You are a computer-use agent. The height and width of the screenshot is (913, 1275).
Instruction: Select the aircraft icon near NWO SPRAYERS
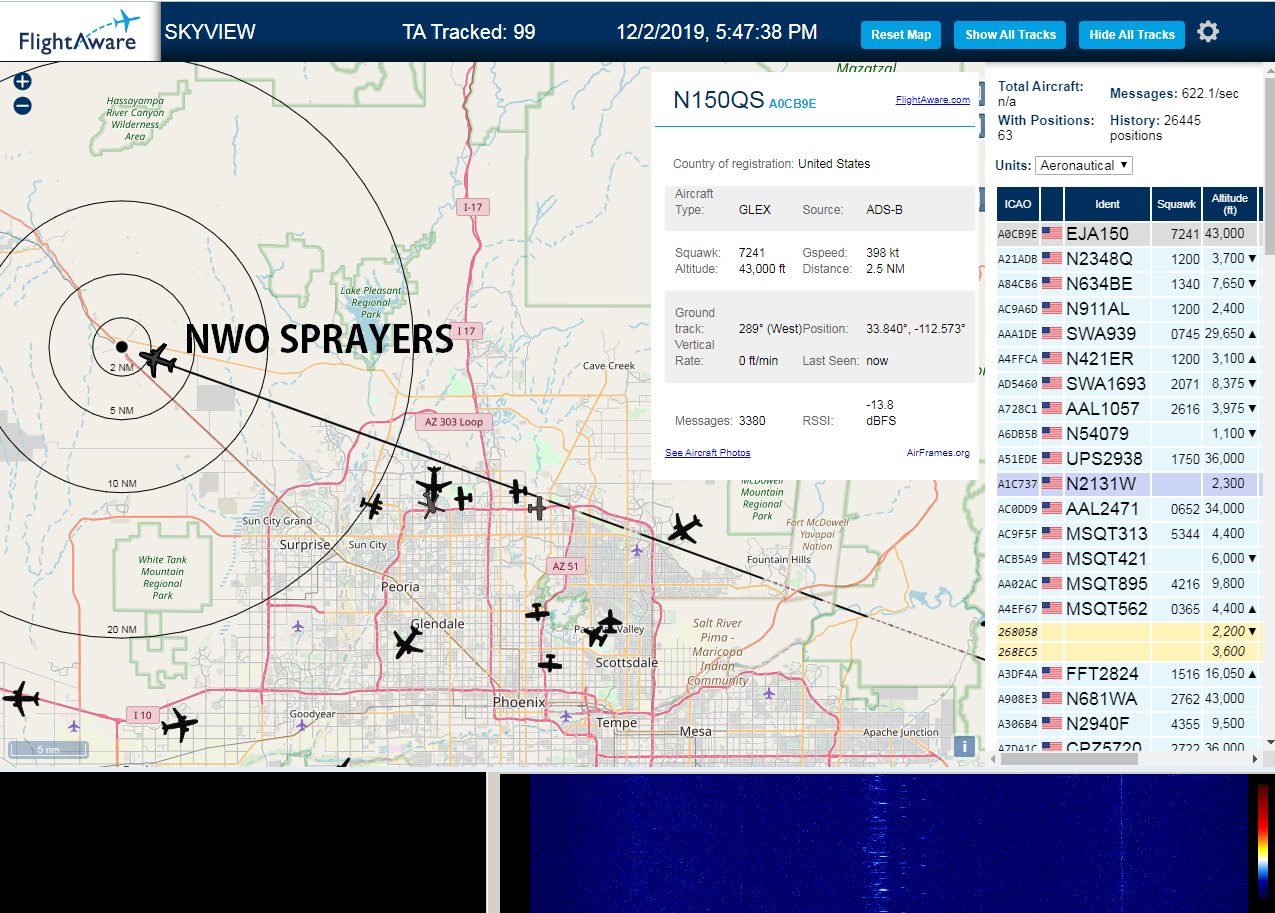(x=158, y=359)
